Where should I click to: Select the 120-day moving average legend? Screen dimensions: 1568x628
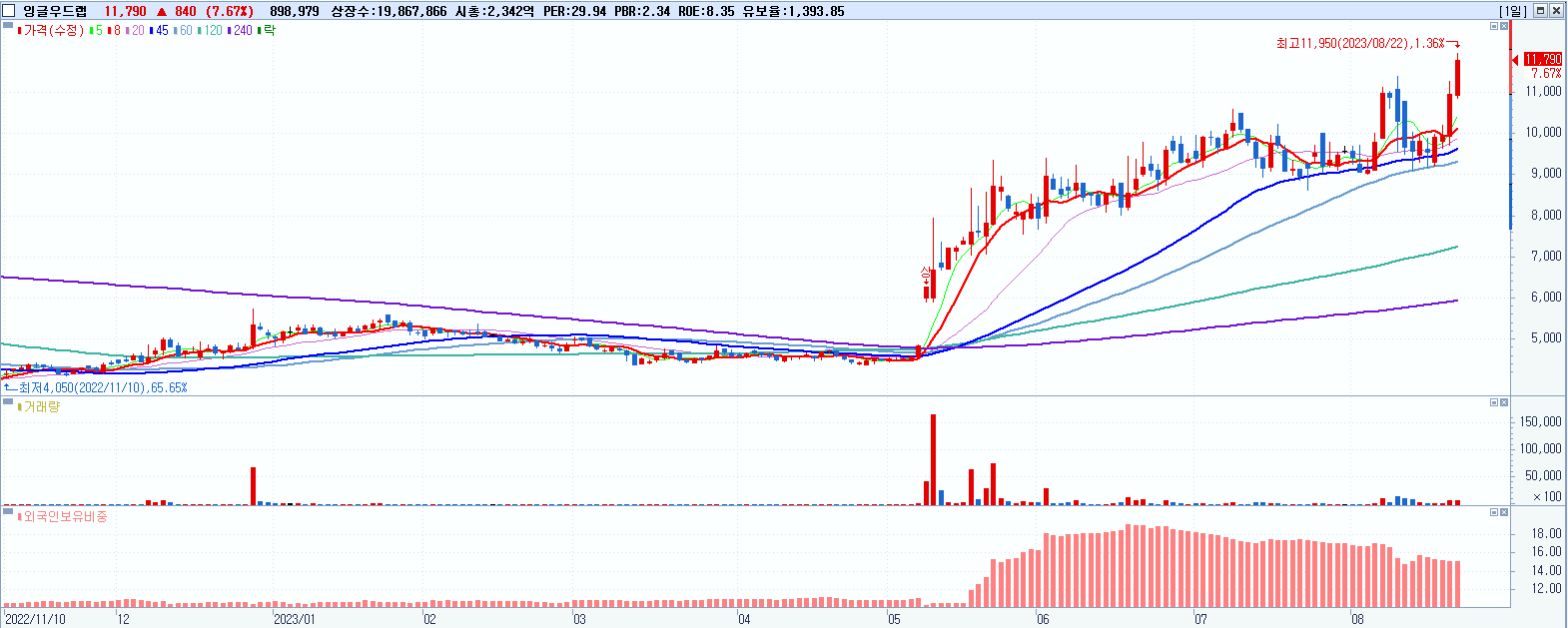pyautogui.click(x=211, y=31)
